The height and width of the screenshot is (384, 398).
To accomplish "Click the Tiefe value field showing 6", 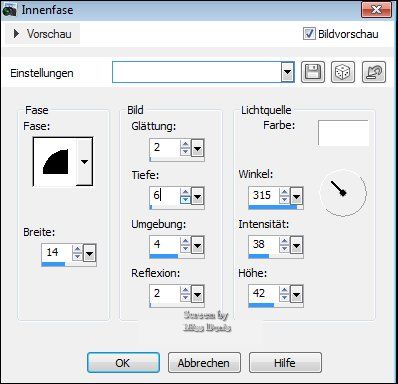I will pyautogui.click(x=165, y=196).
